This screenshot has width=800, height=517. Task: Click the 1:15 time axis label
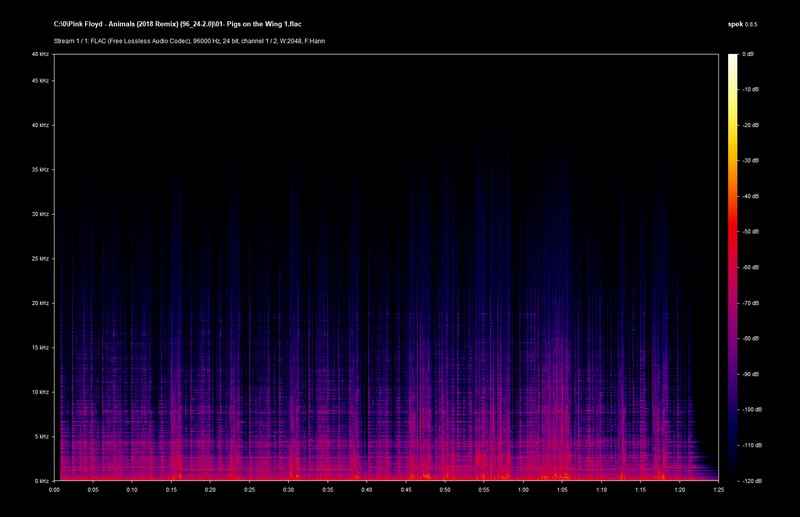pyautogui.click(x=640, y=490)
